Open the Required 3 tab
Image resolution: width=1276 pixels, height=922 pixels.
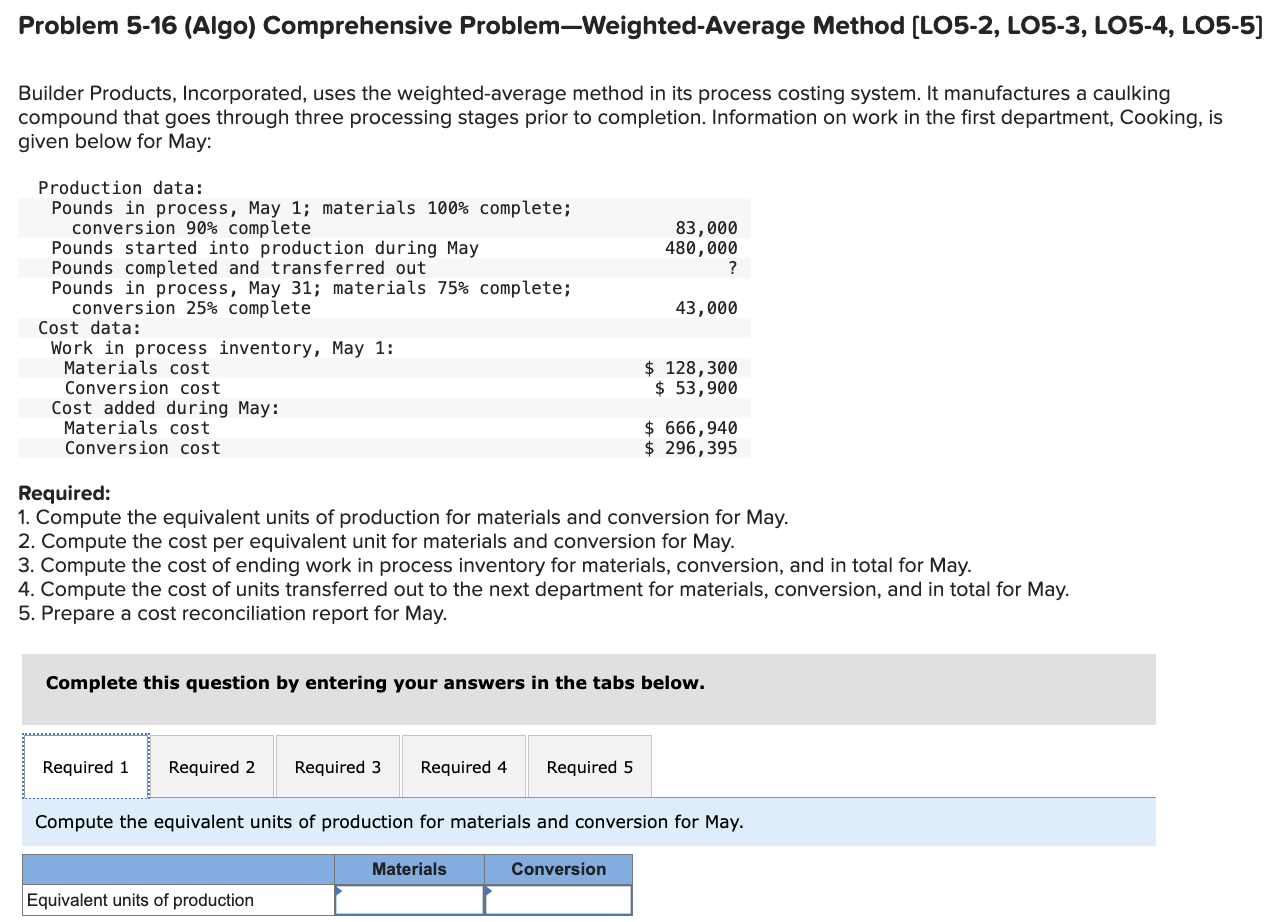pyautogui.click(x=337, y=767)
